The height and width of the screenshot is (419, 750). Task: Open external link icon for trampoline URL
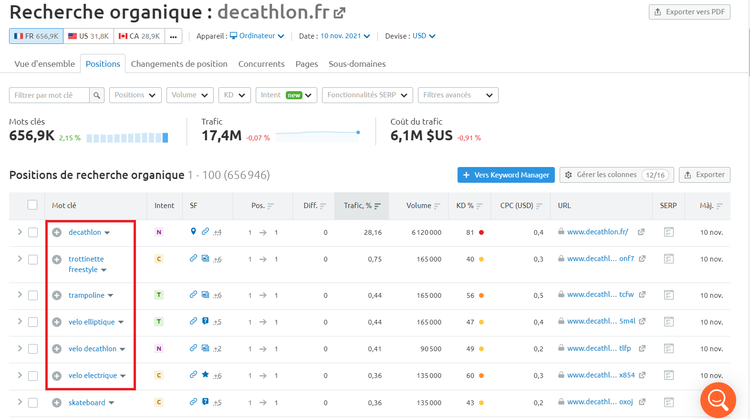(x=642, y=295)
